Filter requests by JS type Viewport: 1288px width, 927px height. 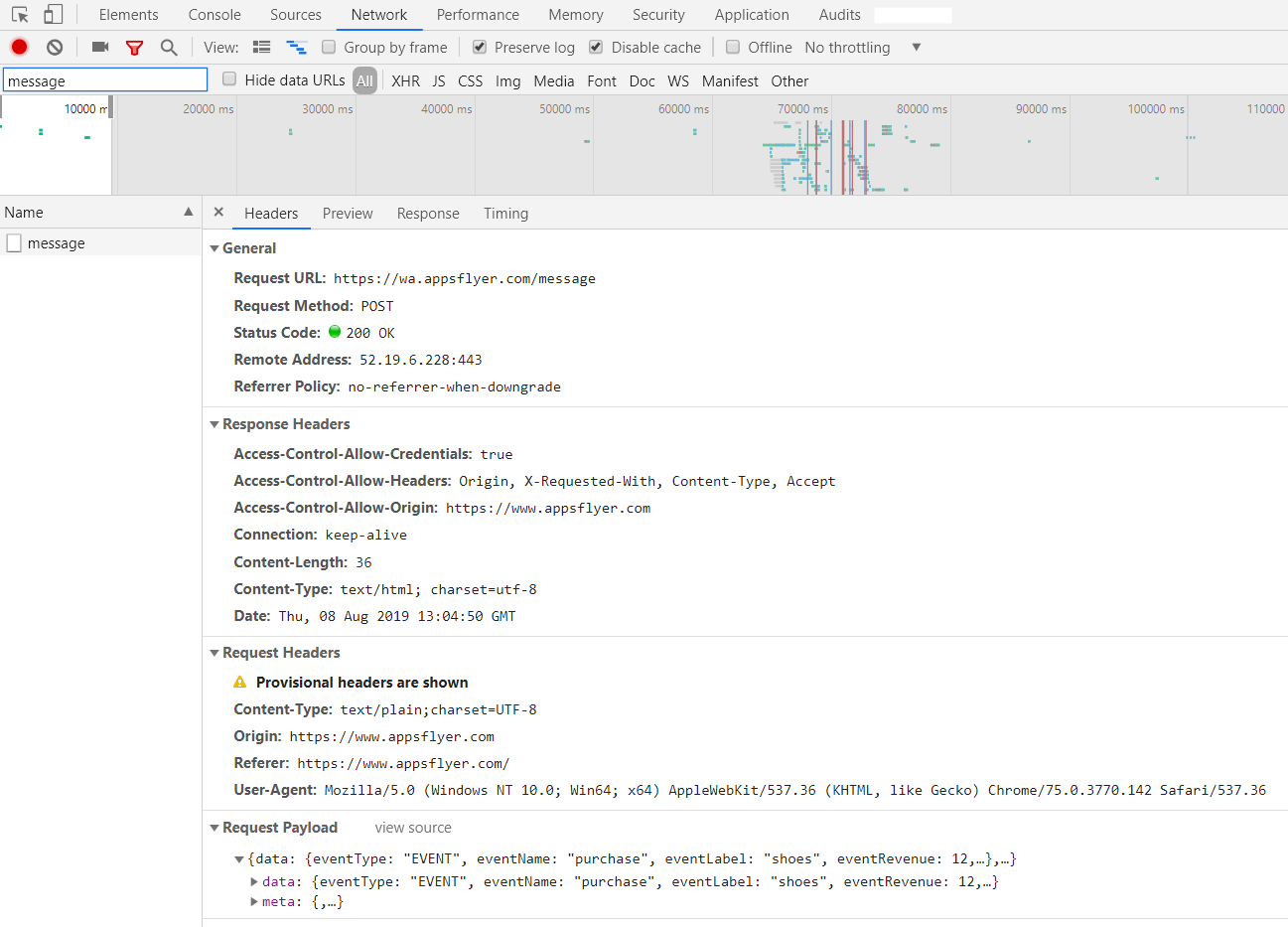click(x=439, y=80)
